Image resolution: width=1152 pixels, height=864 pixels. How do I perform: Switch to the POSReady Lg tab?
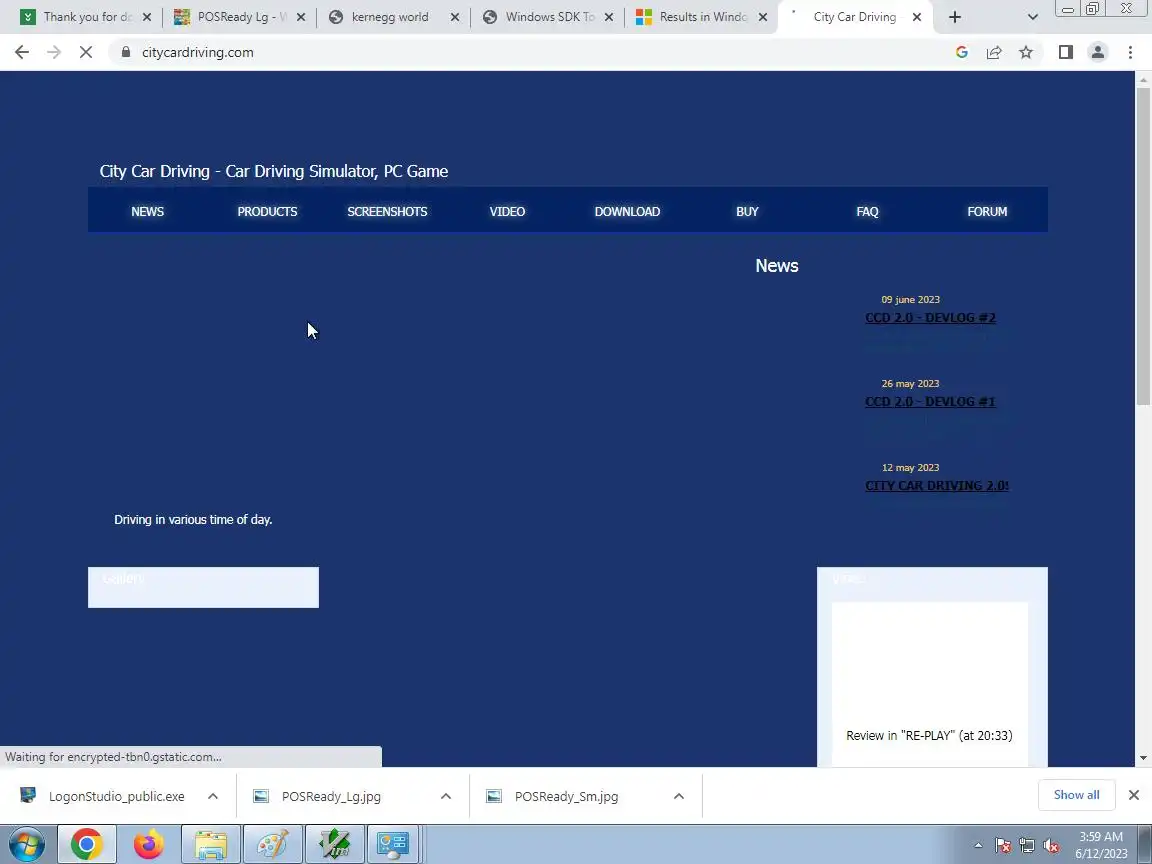(x=241, y=17)
